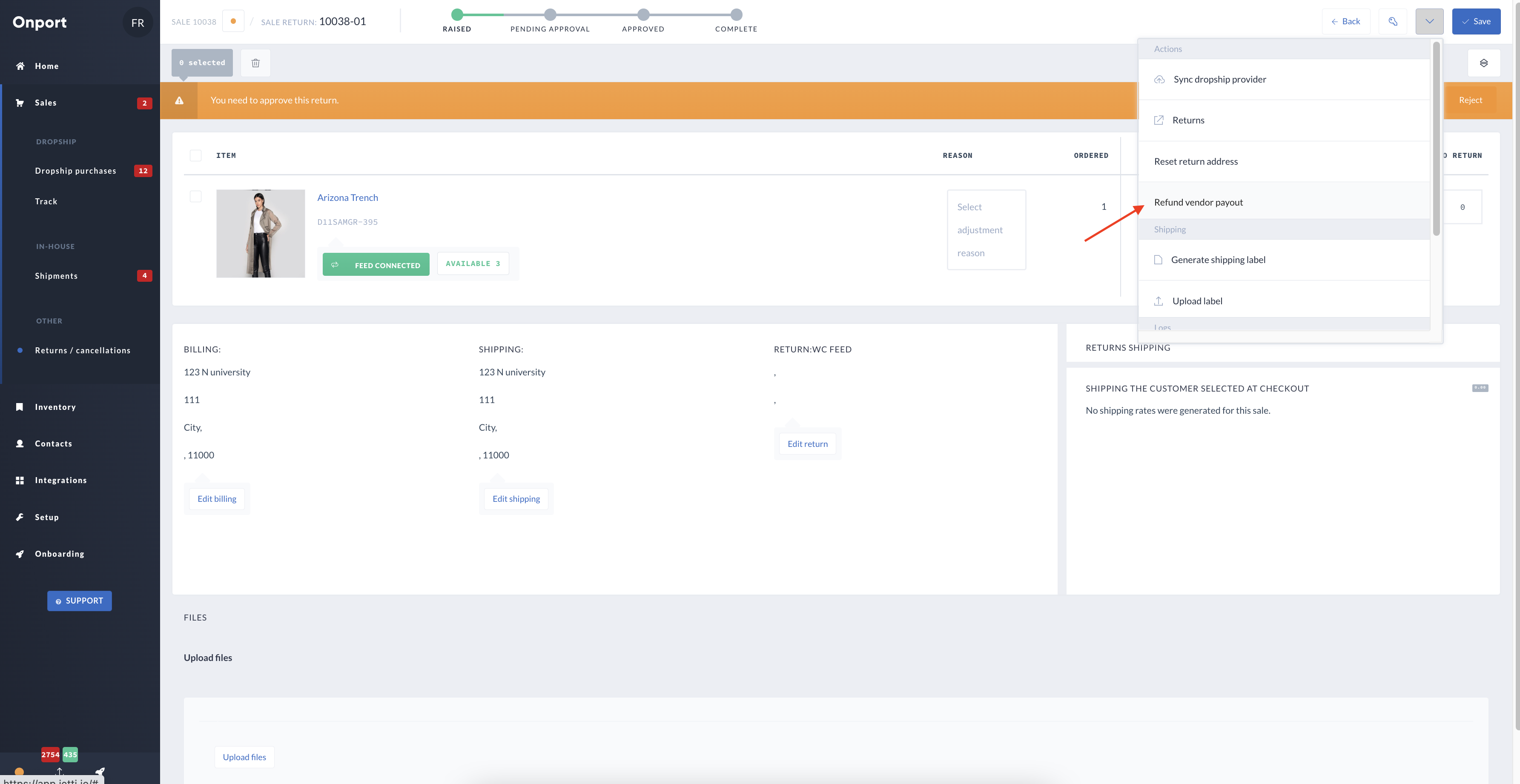Click the actions menu scrollbar
Image resolution: width=1520 pixels, height=784 pixels.
pos(1436,139)
